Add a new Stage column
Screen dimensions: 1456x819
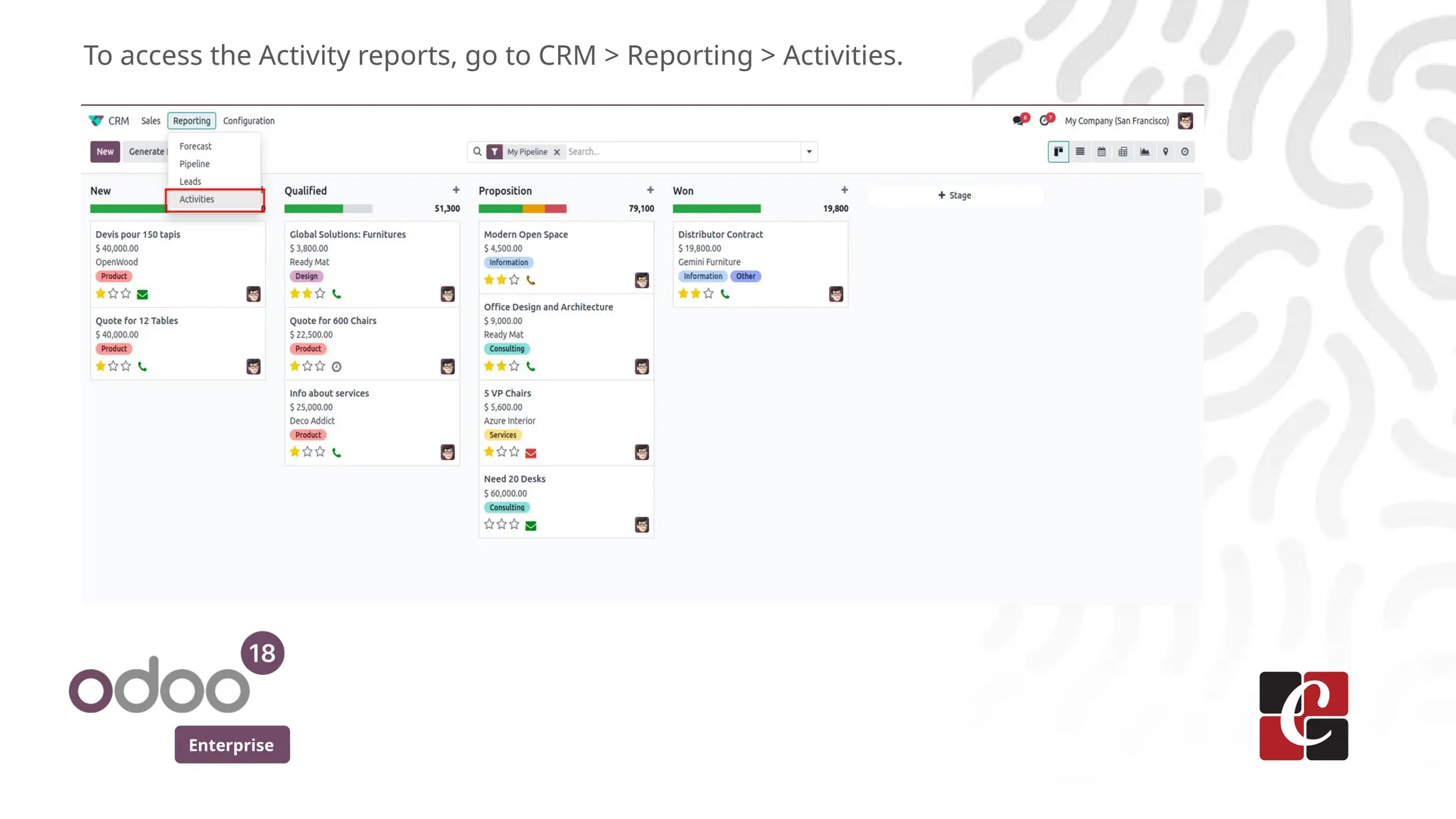point(954,196)
